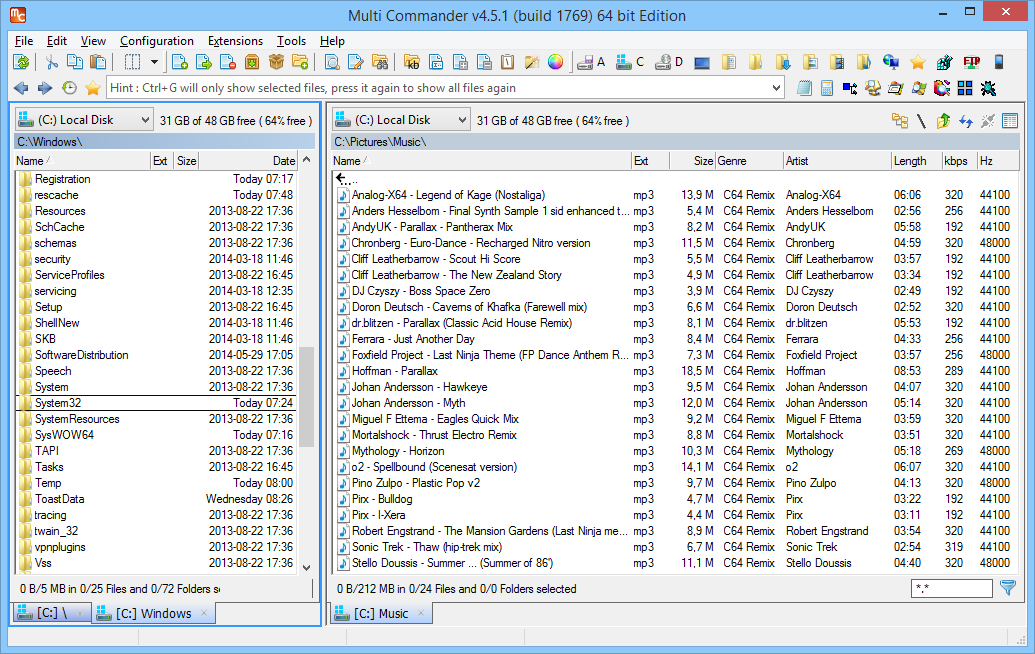
Task: Open the Downloads folder shortcut icon
Action: tap(784, 62)
